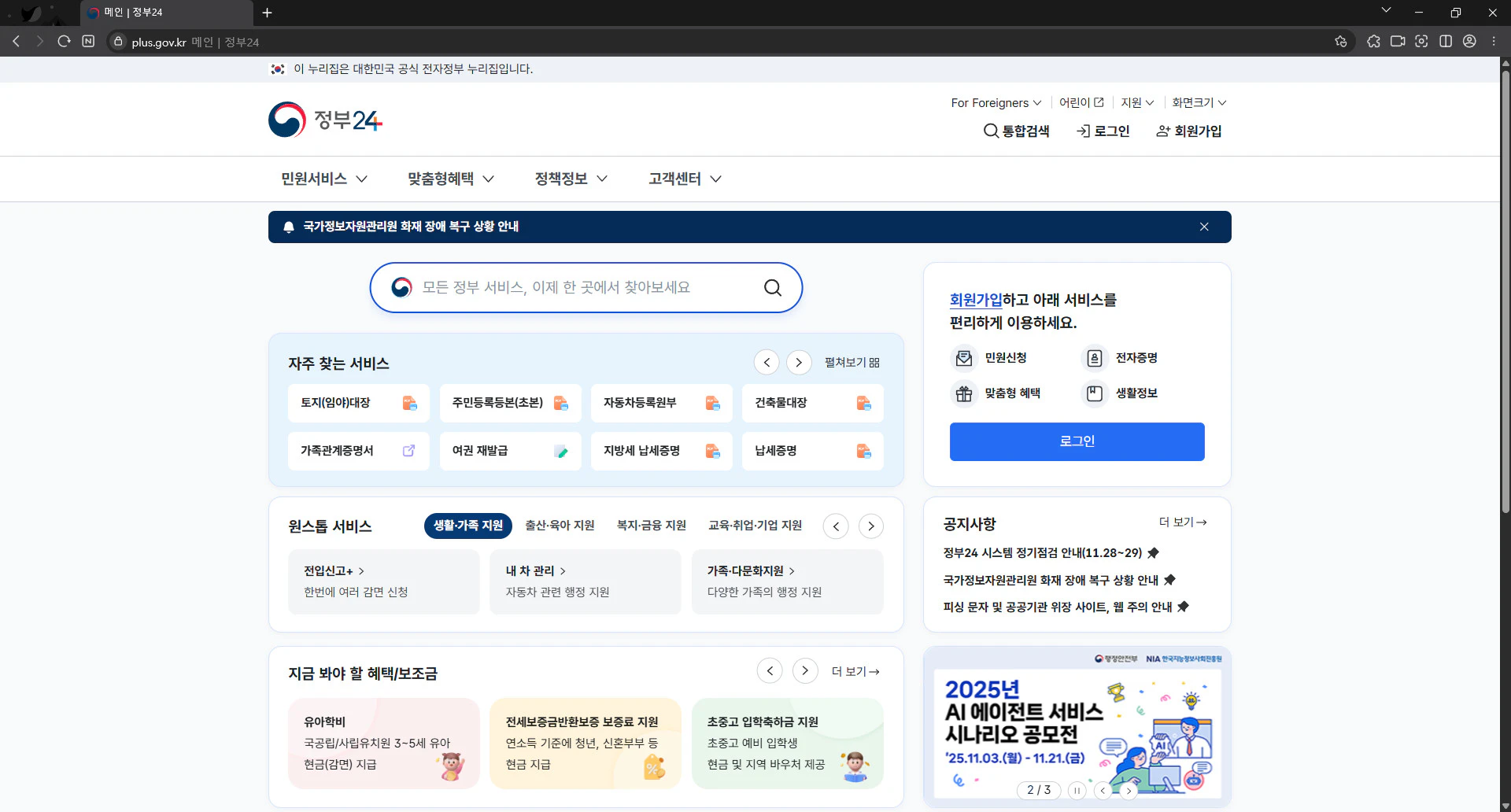Expand services with 펼쳐보기

click(852, 362)
